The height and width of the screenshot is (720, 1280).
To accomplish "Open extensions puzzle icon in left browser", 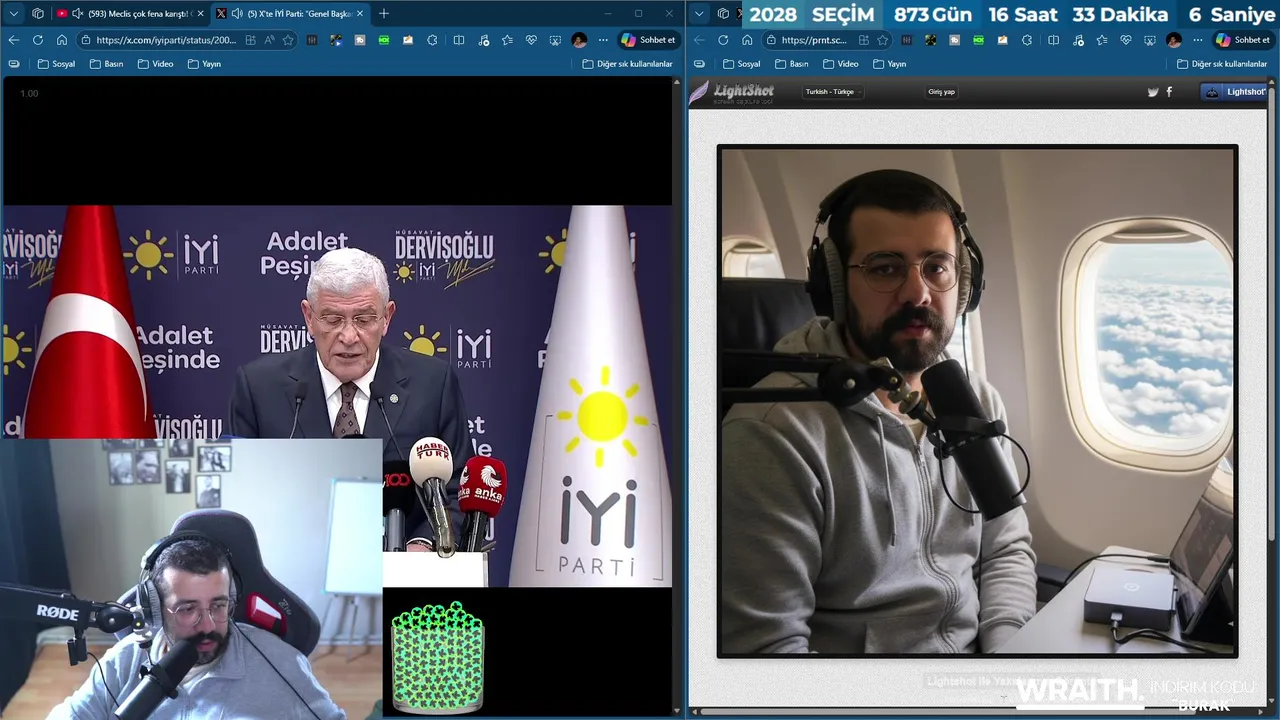I will tap(432, 40).
